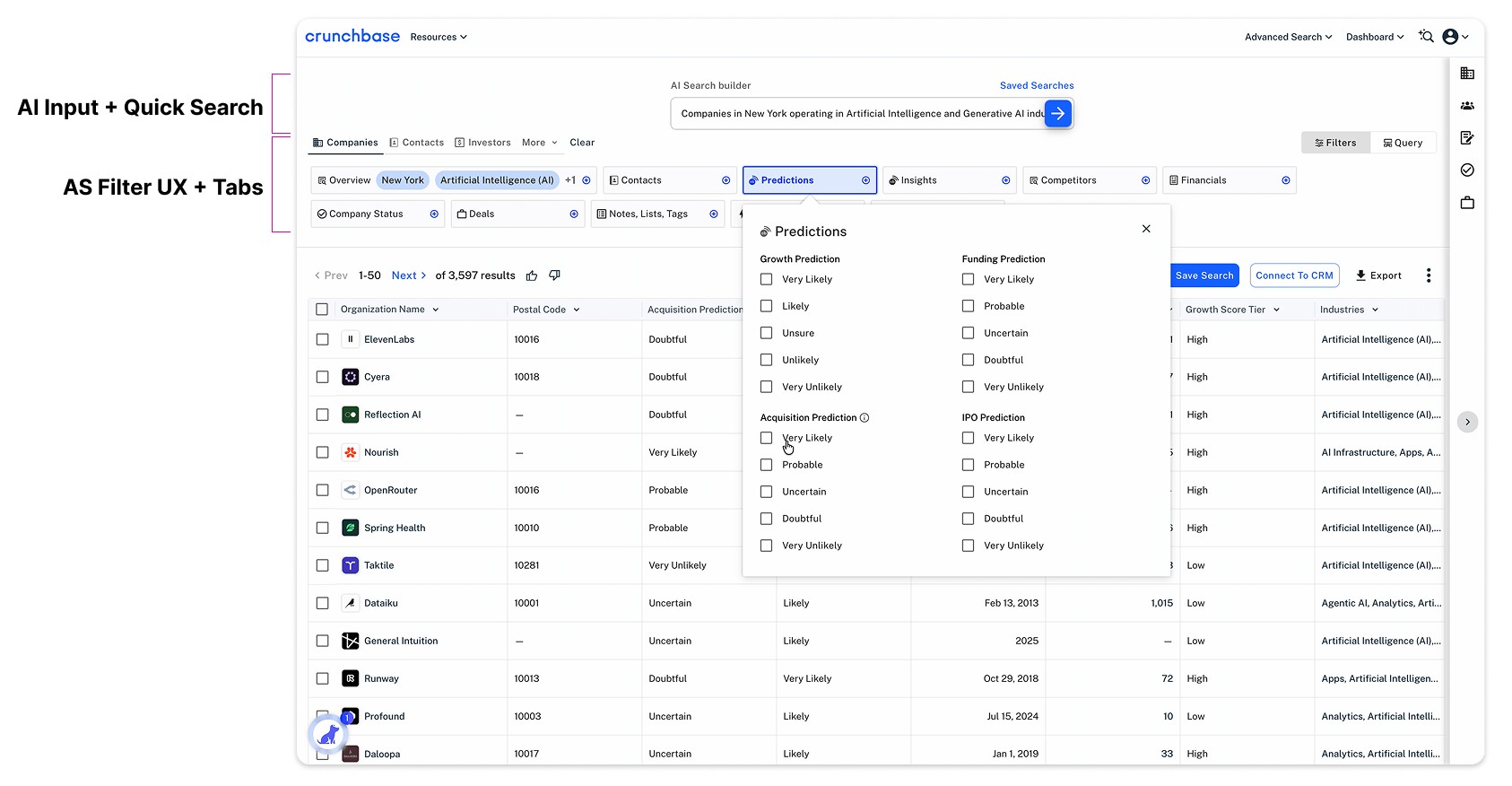Viewport: 1512px width, 786px height.
Task: Click the thumbs down results icon
Action: pos(554,275)
